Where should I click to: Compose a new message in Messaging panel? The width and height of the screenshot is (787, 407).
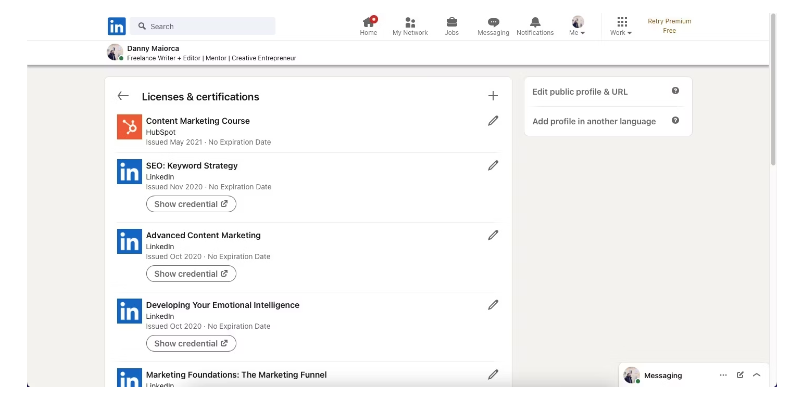coord(740,375)
